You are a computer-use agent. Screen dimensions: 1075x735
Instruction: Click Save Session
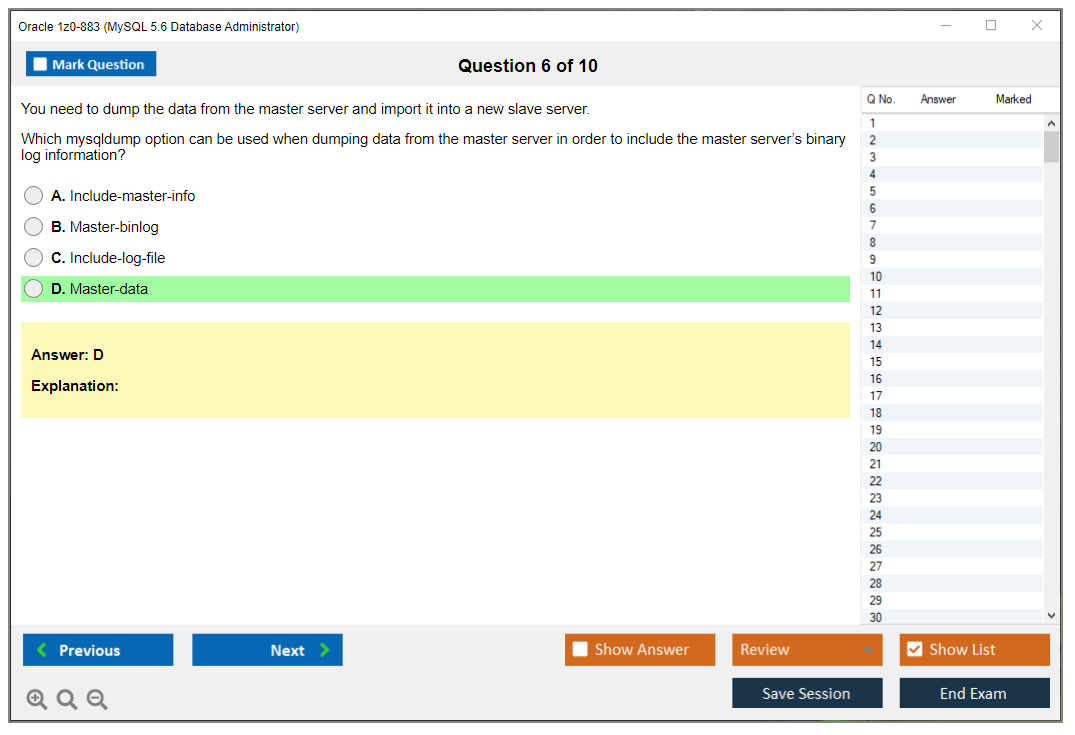pos(807,692)
